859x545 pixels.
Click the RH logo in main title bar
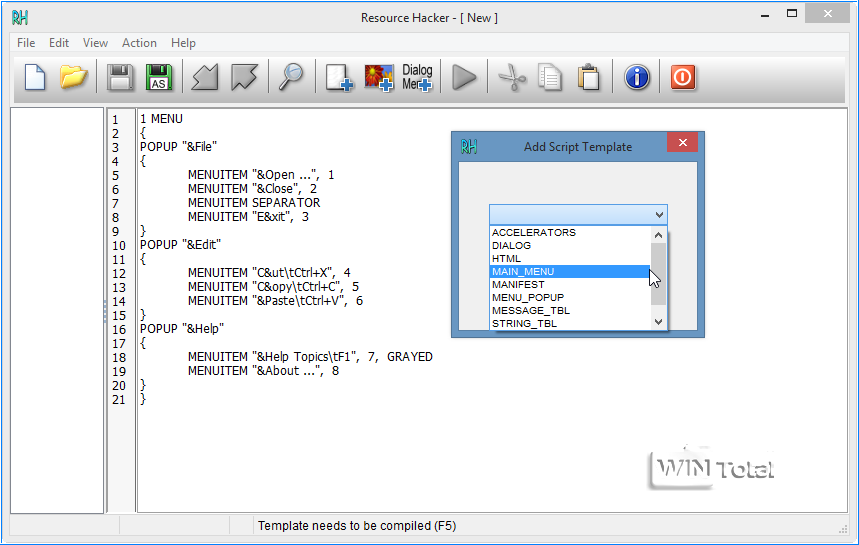pos(20,18)
